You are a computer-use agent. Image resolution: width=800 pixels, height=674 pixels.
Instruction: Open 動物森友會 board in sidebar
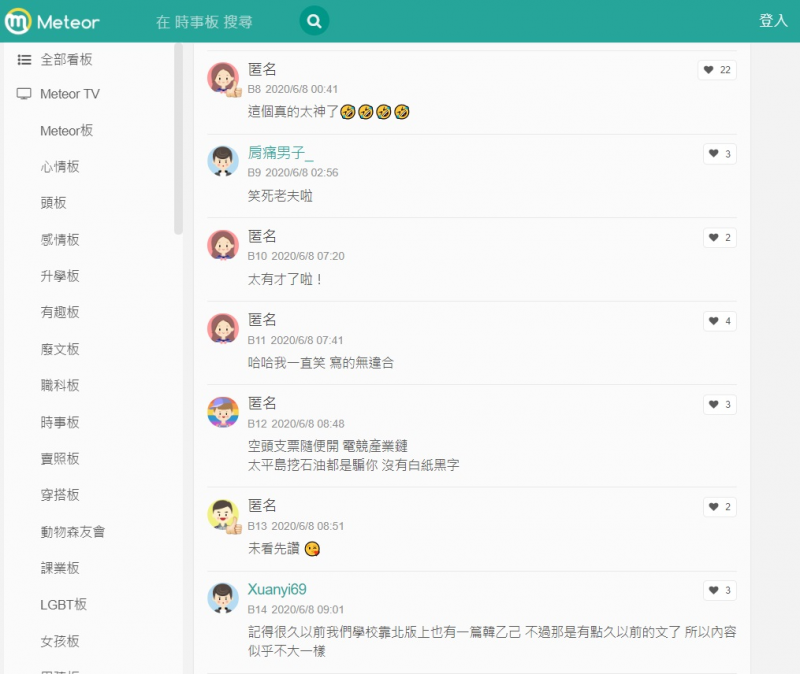[74, 531]
